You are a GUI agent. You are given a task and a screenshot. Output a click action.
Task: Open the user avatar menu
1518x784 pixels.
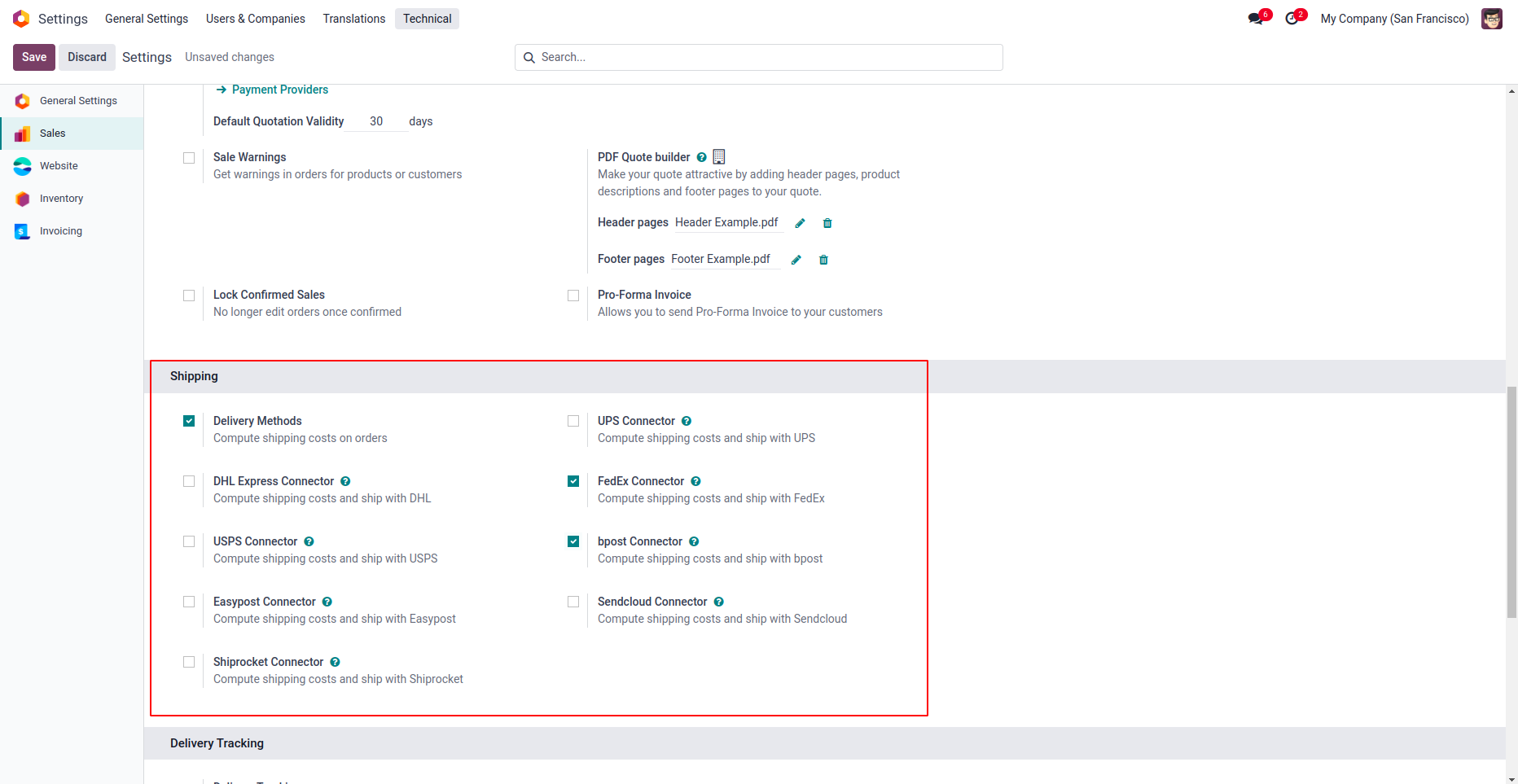(x=1492, y=19)
